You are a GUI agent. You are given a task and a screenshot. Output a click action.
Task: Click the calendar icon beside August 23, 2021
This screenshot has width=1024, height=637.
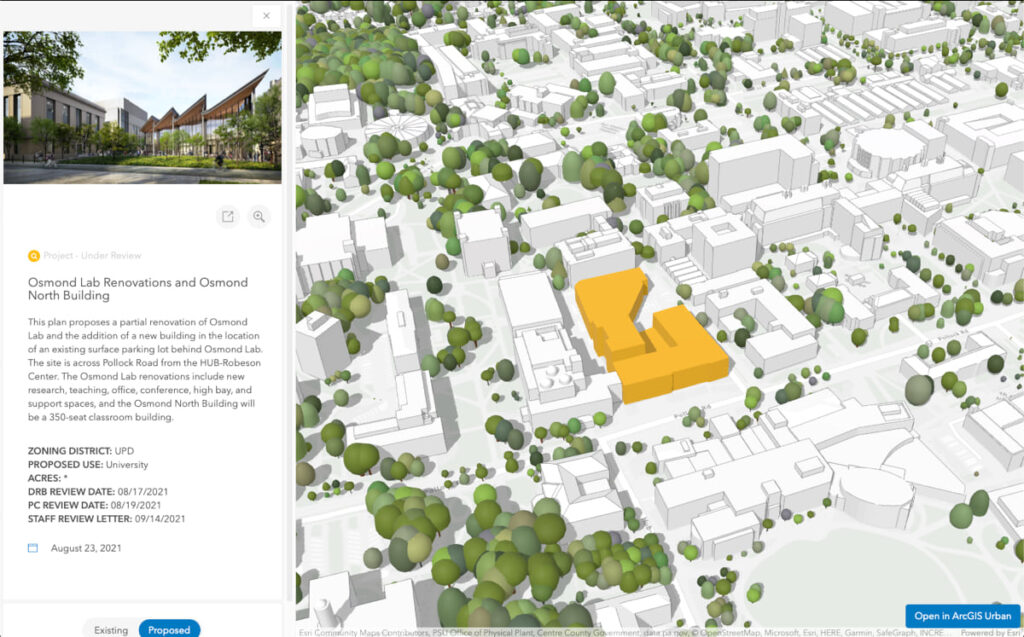click(33, 548)
